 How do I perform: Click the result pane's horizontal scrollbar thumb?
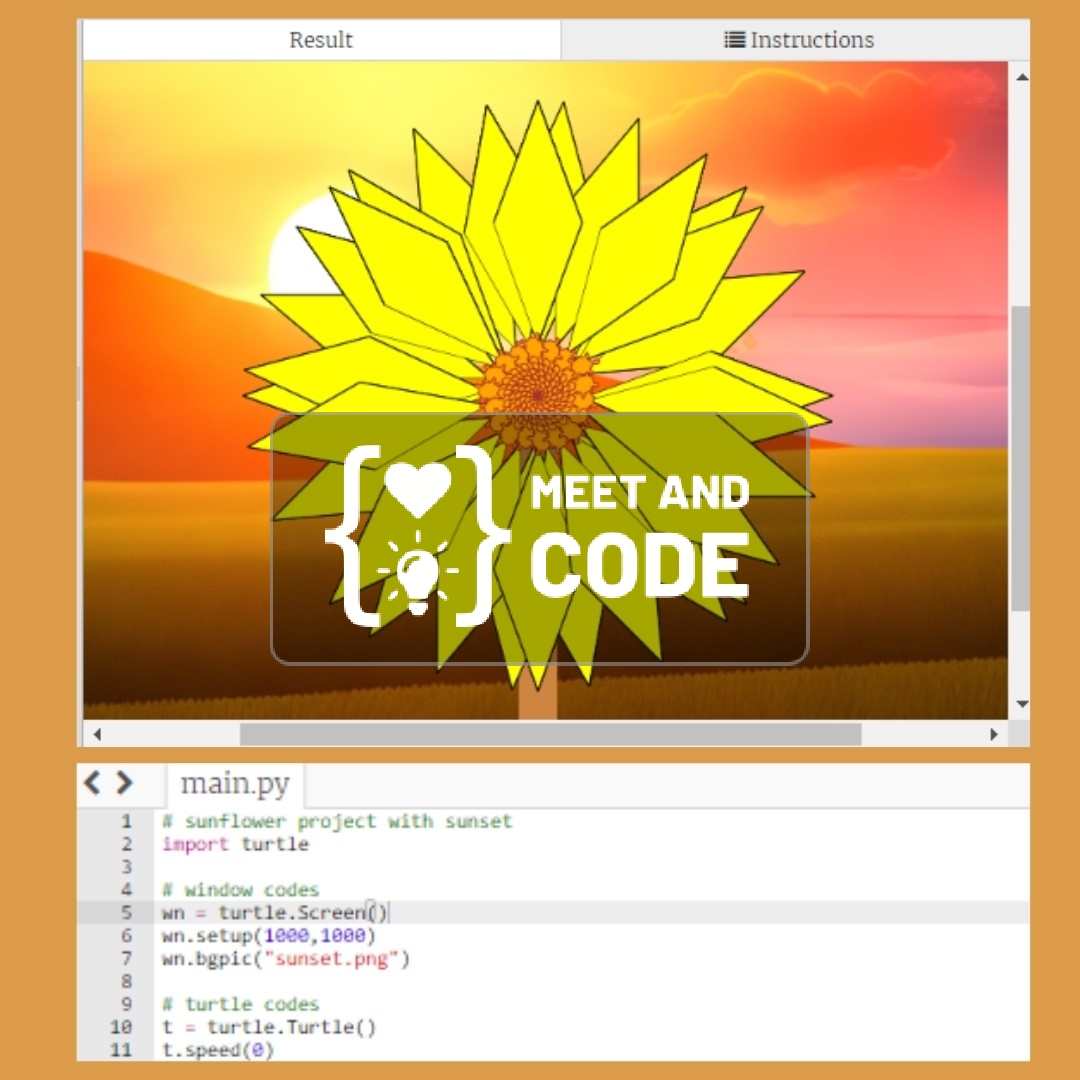coord(550,734)
